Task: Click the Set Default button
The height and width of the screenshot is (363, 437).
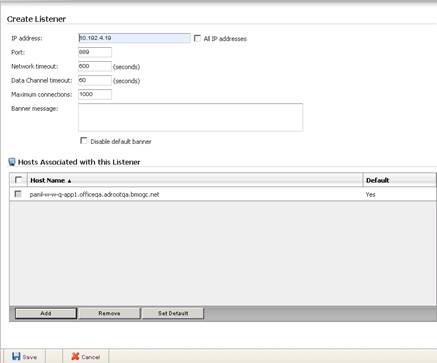Action: coord(173,313)
